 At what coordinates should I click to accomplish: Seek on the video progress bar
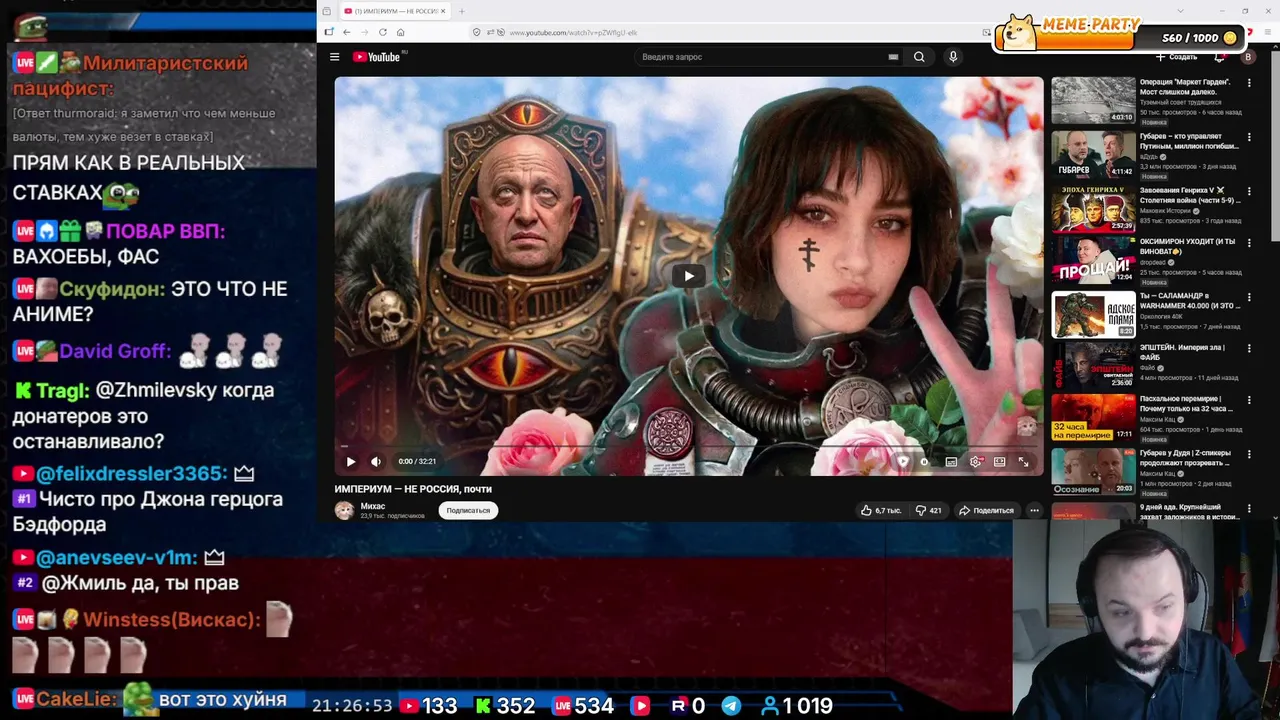tap(688, 447)
